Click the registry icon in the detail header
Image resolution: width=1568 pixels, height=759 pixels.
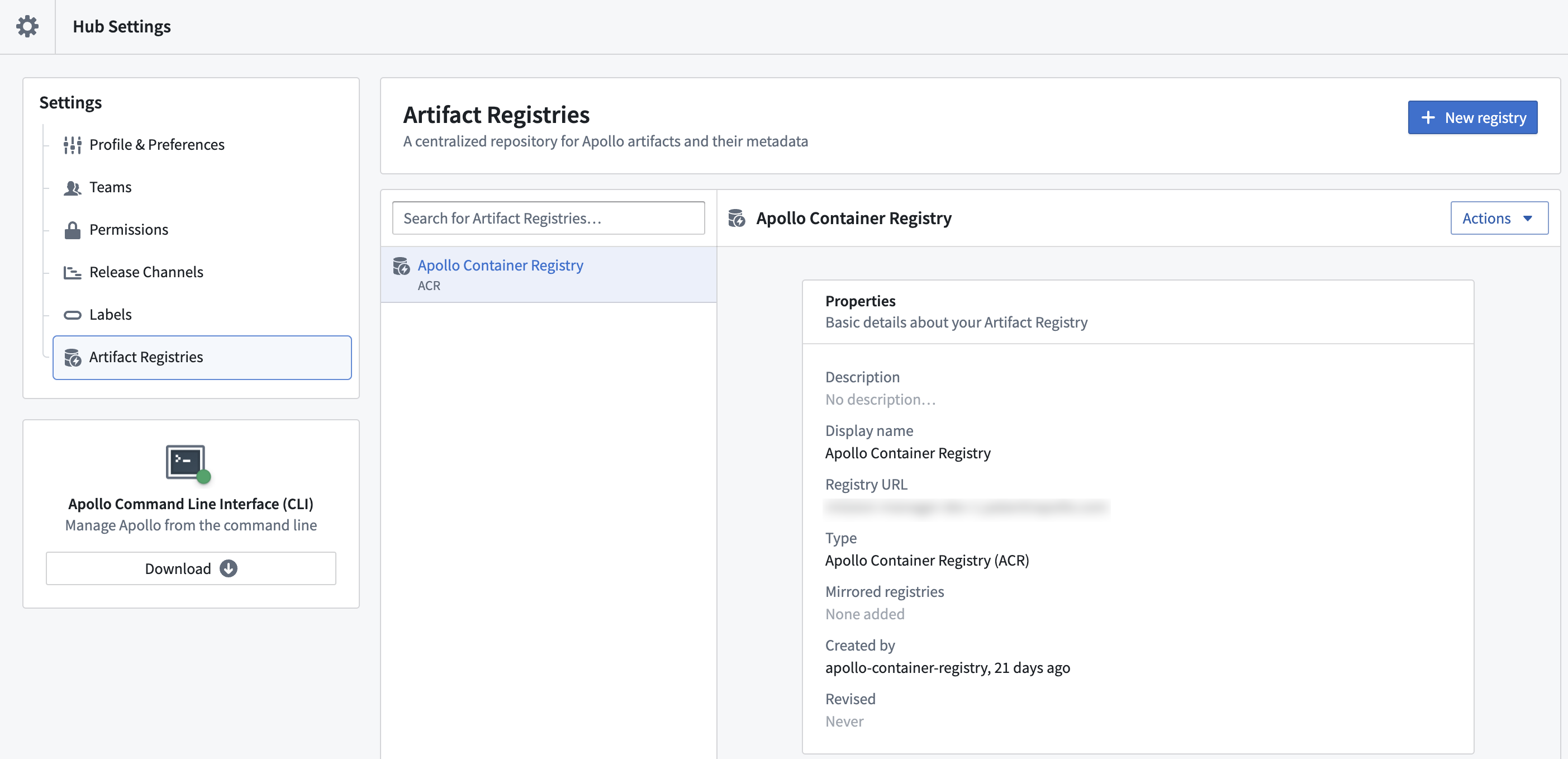tap(737, 218)
